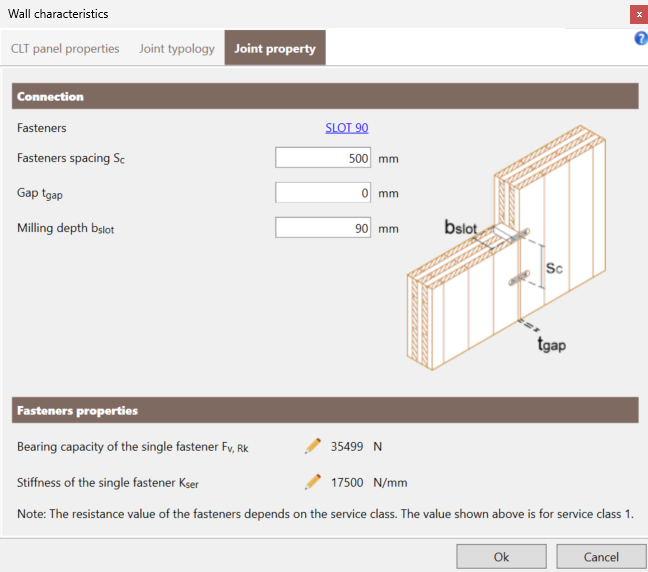Click the Milling depth bslot label
The height and width of the screenshot is (572, 648).
pos(65,228)
